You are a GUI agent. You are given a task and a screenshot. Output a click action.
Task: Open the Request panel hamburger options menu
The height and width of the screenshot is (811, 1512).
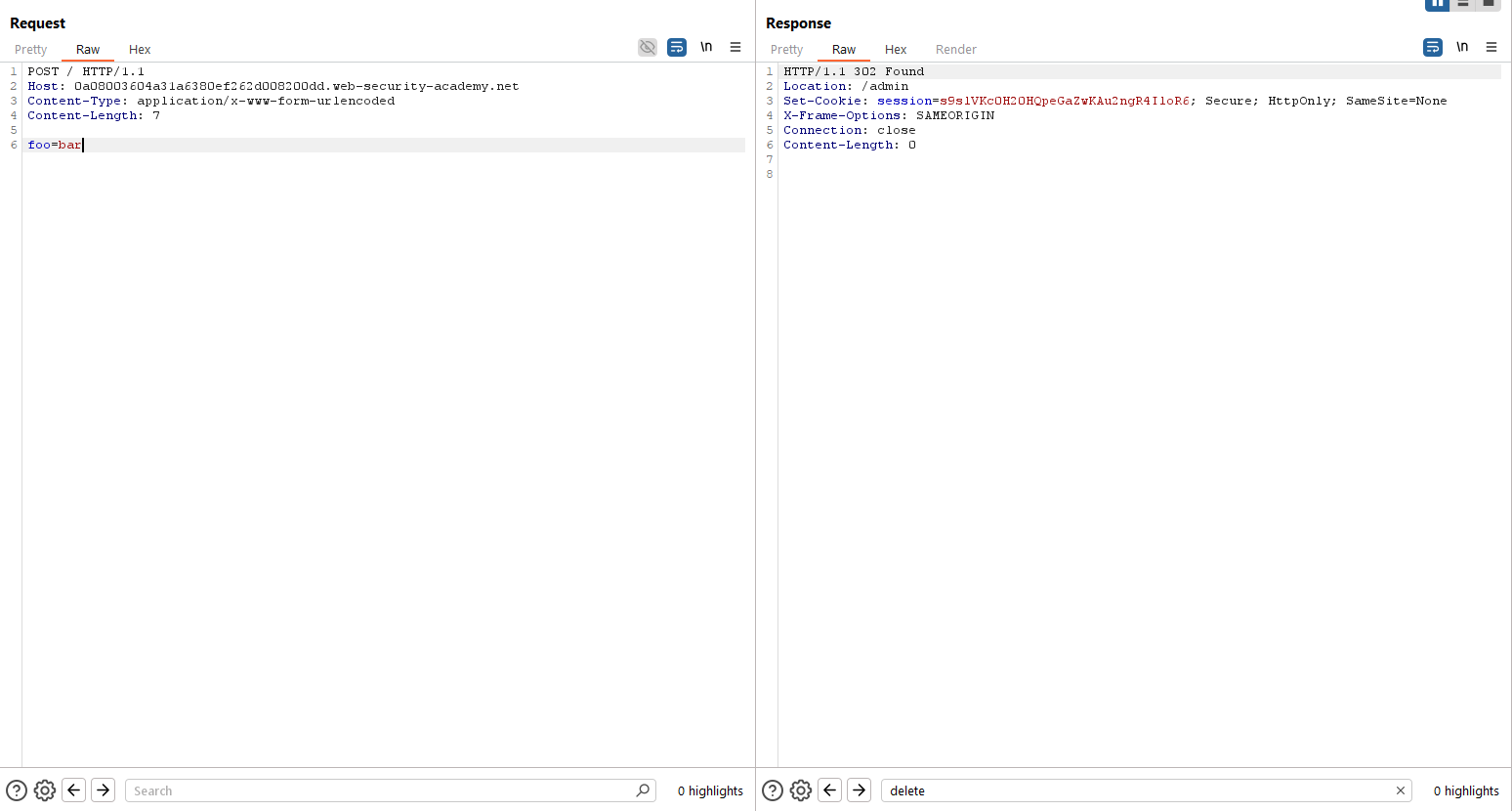coord(735,47)
